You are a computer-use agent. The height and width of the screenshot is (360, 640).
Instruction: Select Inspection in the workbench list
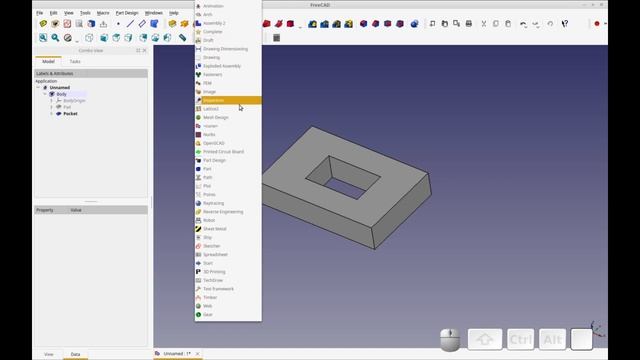pyautogui.click(x=228, y=100)
